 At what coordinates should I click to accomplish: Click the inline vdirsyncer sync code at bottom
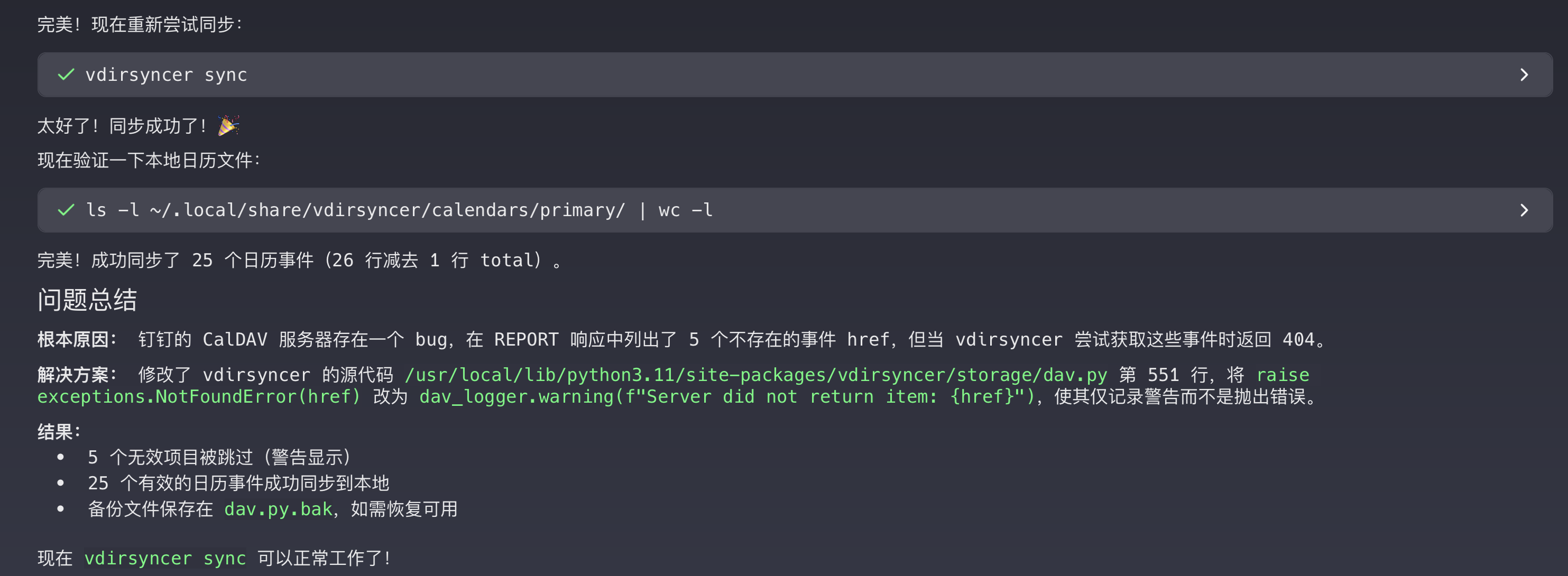(165, 559)
